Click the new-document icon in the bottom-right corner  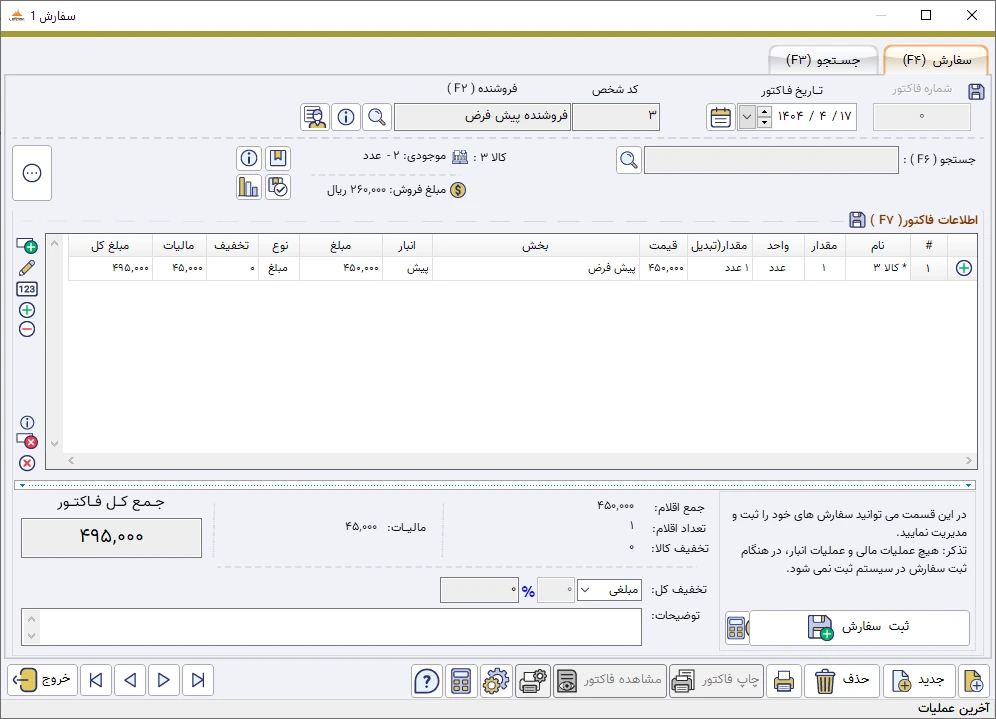click(974, 681)
